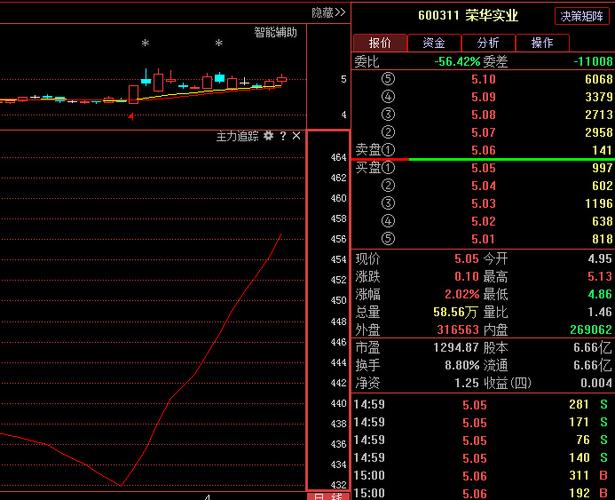Switch to the 分析 tab
The image size is (615, 500).
488,42
